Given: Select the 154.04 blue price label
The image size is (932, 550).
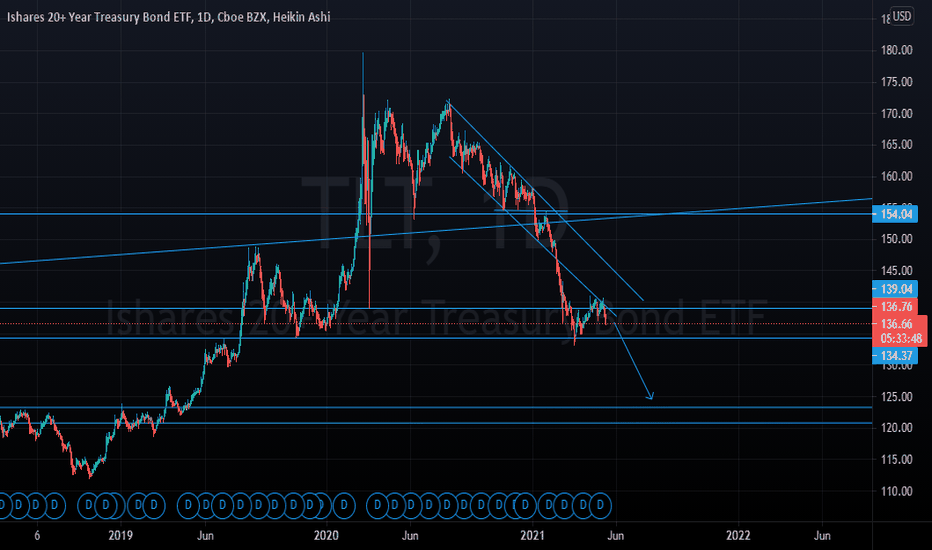Looking at the screenshot, I should point(895,214).
